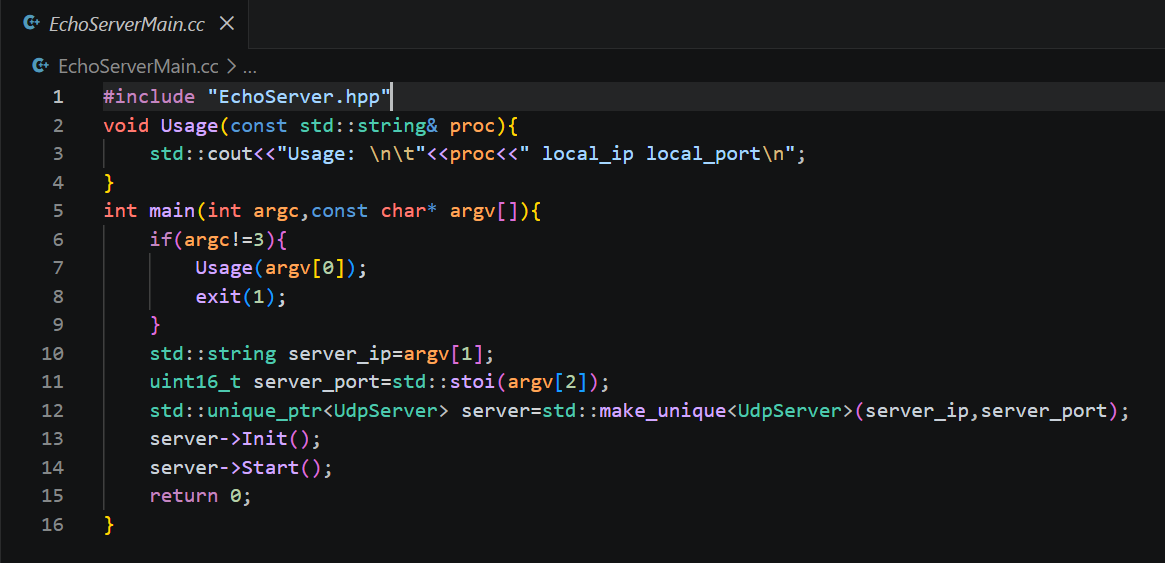Click line number 1 in the gutter
The height and width of the screenshot is (563, 1165).
point(58,97)
